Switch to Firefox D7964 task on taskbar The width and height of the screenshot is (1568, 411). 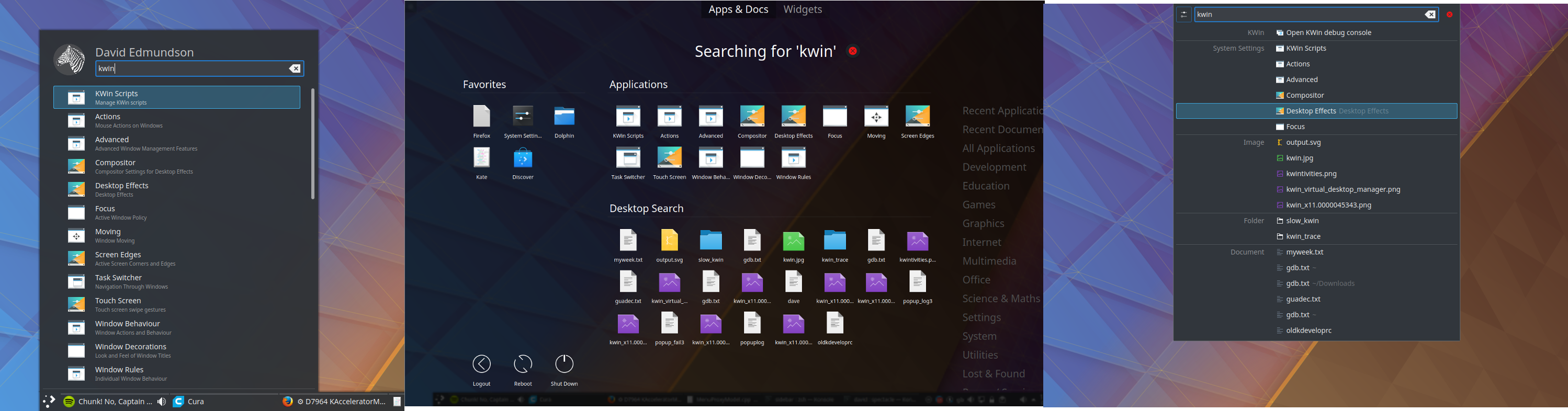click(334, 401)
